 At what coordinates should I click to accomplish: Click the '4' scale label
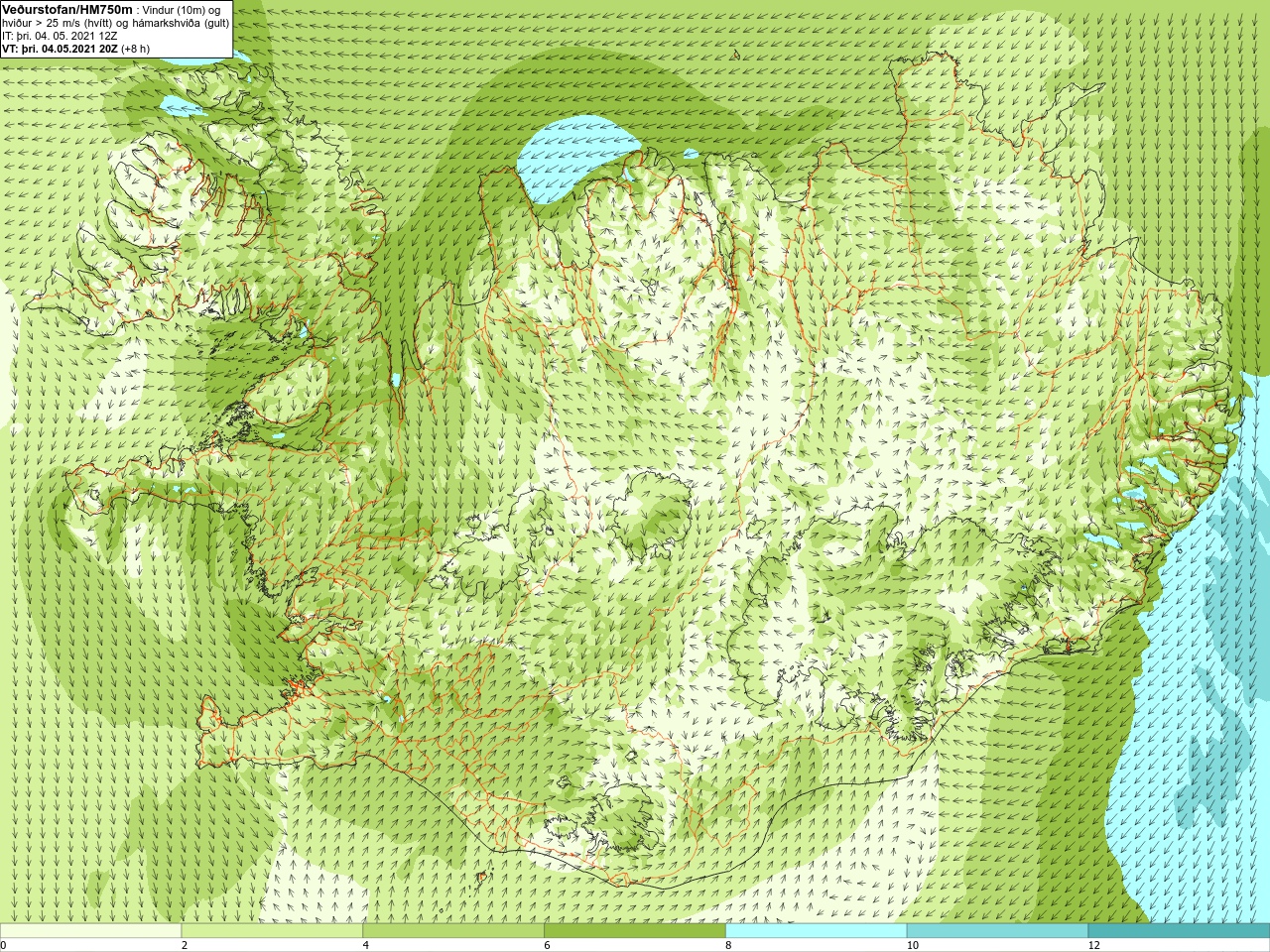point(366,945)
